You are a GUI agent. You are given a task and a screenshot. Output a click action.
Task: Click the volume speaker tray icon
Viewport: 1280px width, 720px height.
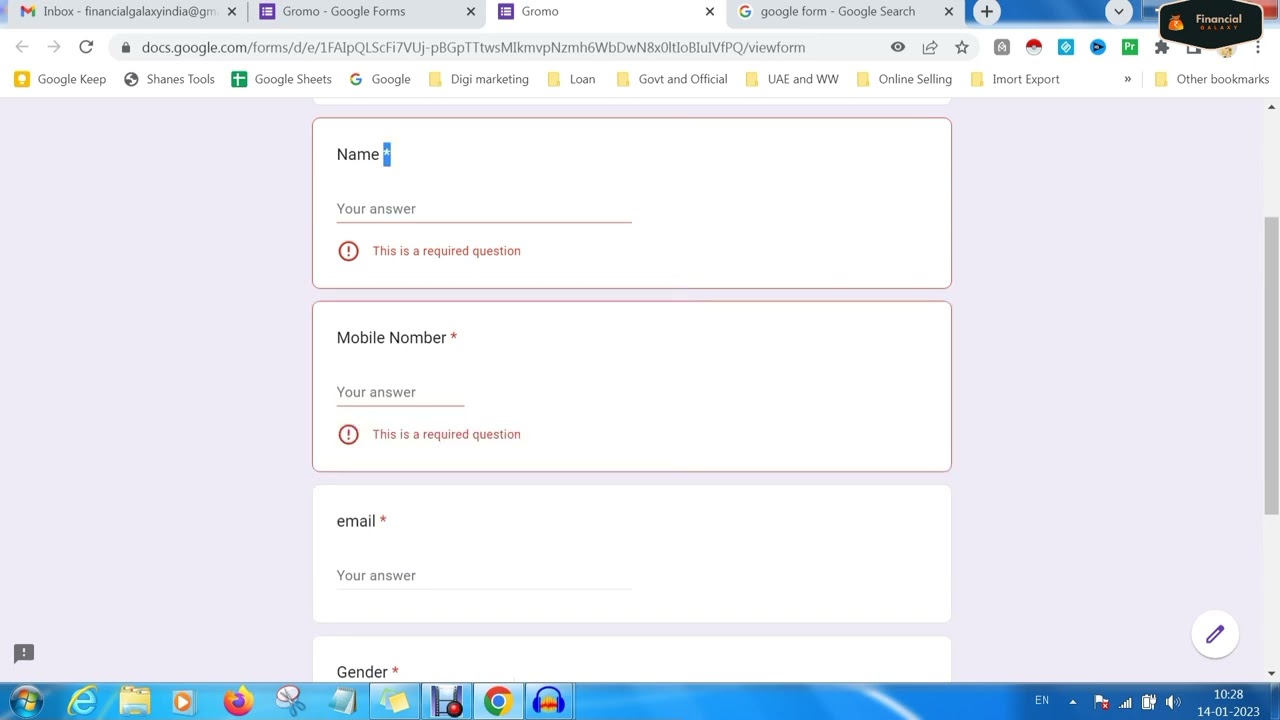pos(1172,701)
